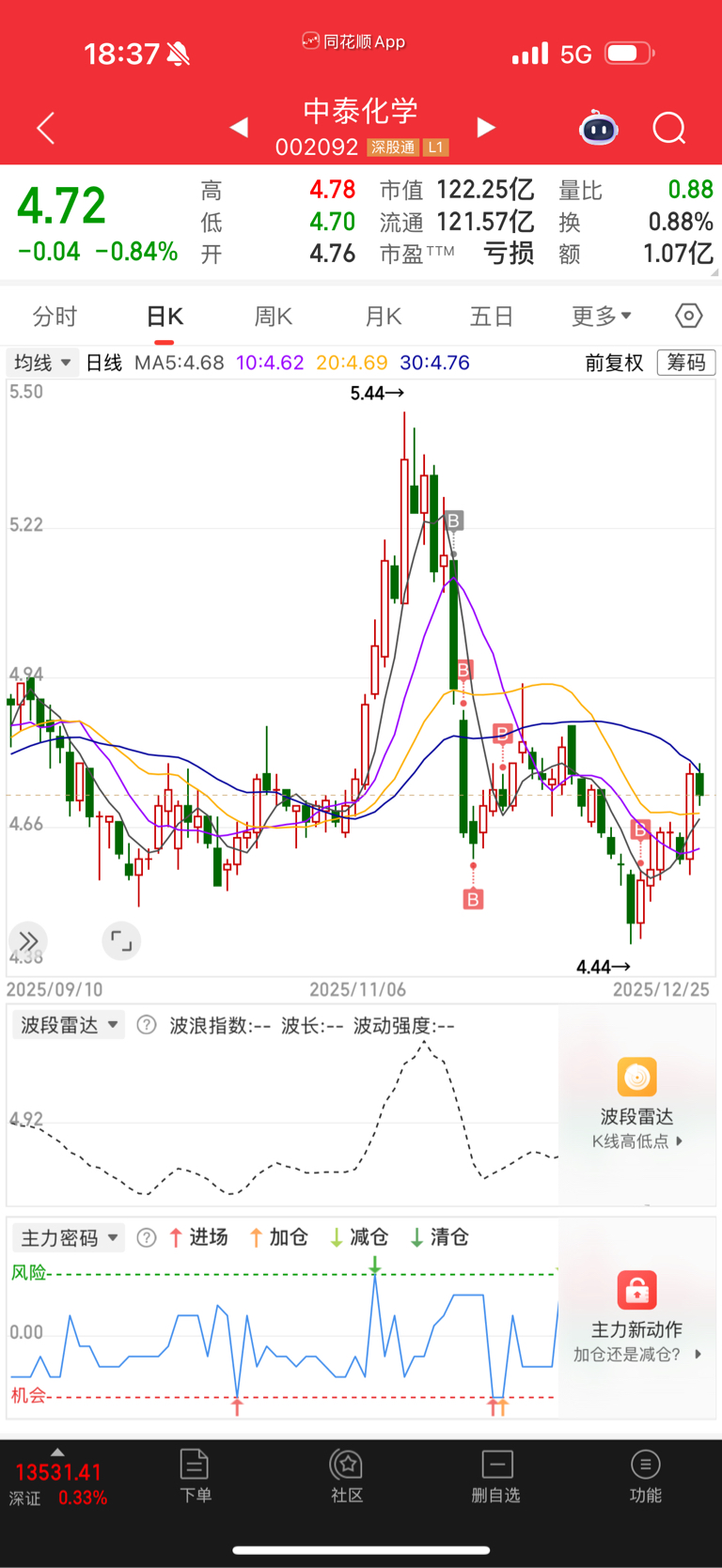This screenshot has height=1568, width=722.
Task: Tap the date label 2025/11/06
Action: click(358, 989)
